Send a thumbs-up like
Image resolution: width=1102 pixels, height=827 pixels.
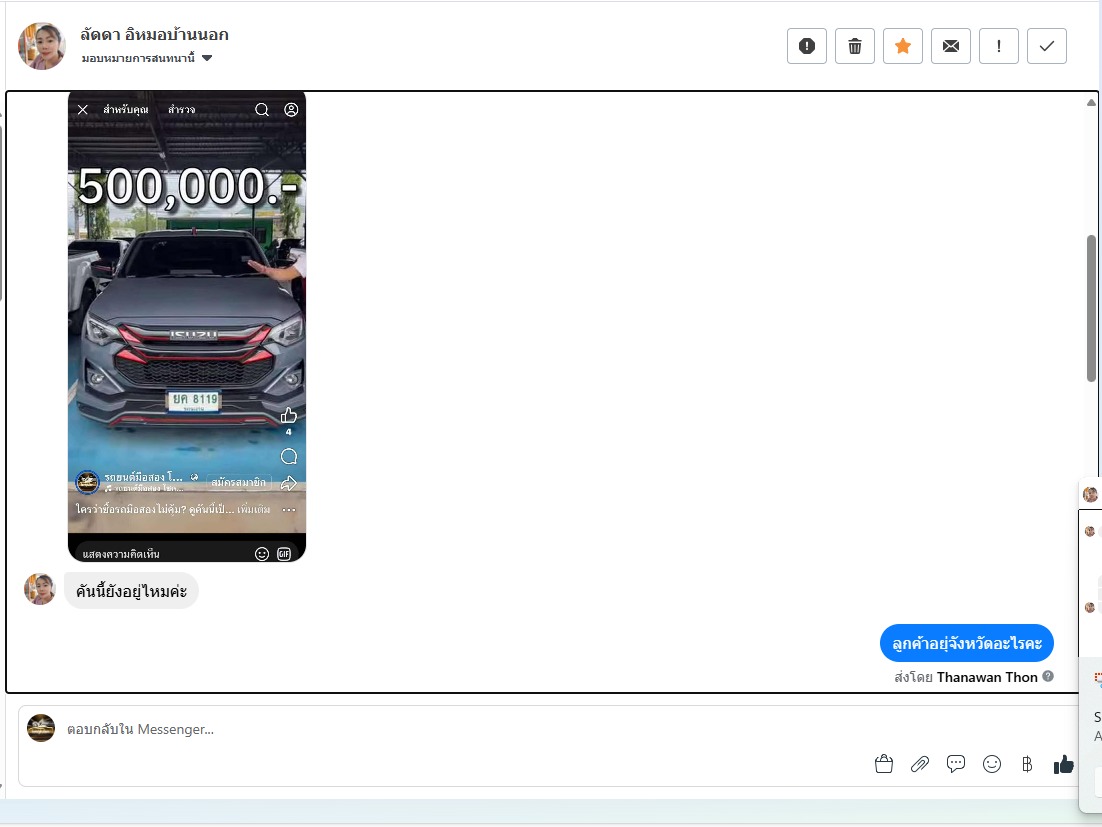(1063, 764)
